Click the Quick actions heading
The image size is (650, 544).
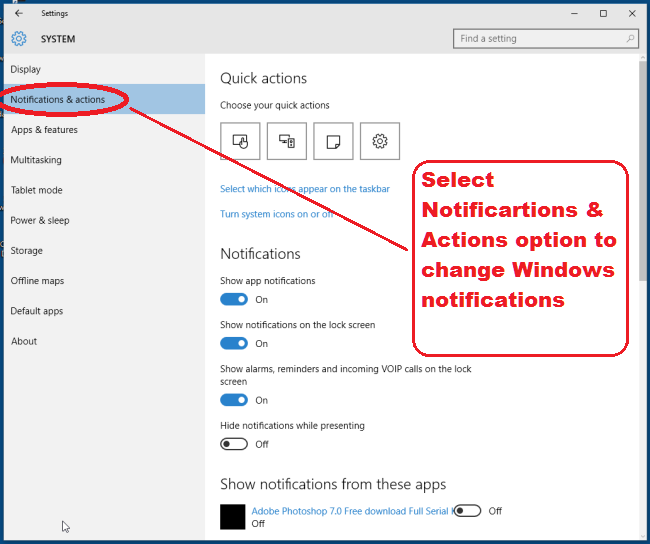pyautogui.click(x=263, y=78)
